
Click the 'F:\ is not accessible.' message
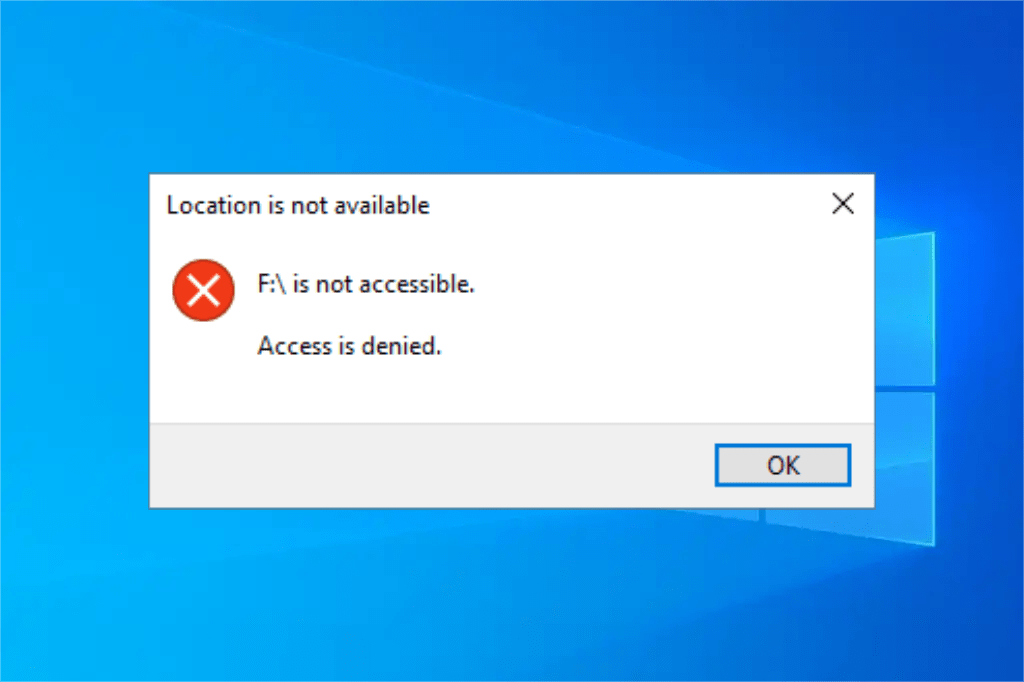pyautogui.click(x=366, y=284)
